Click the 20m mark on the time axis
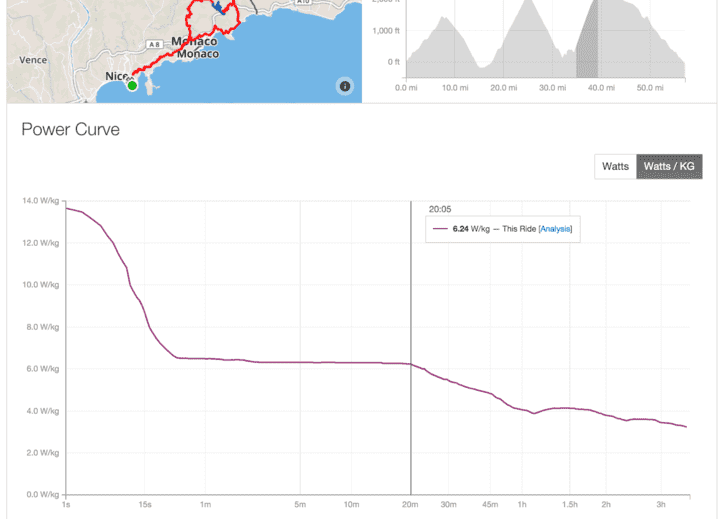725x519 pixels. (x=411, y=504)
